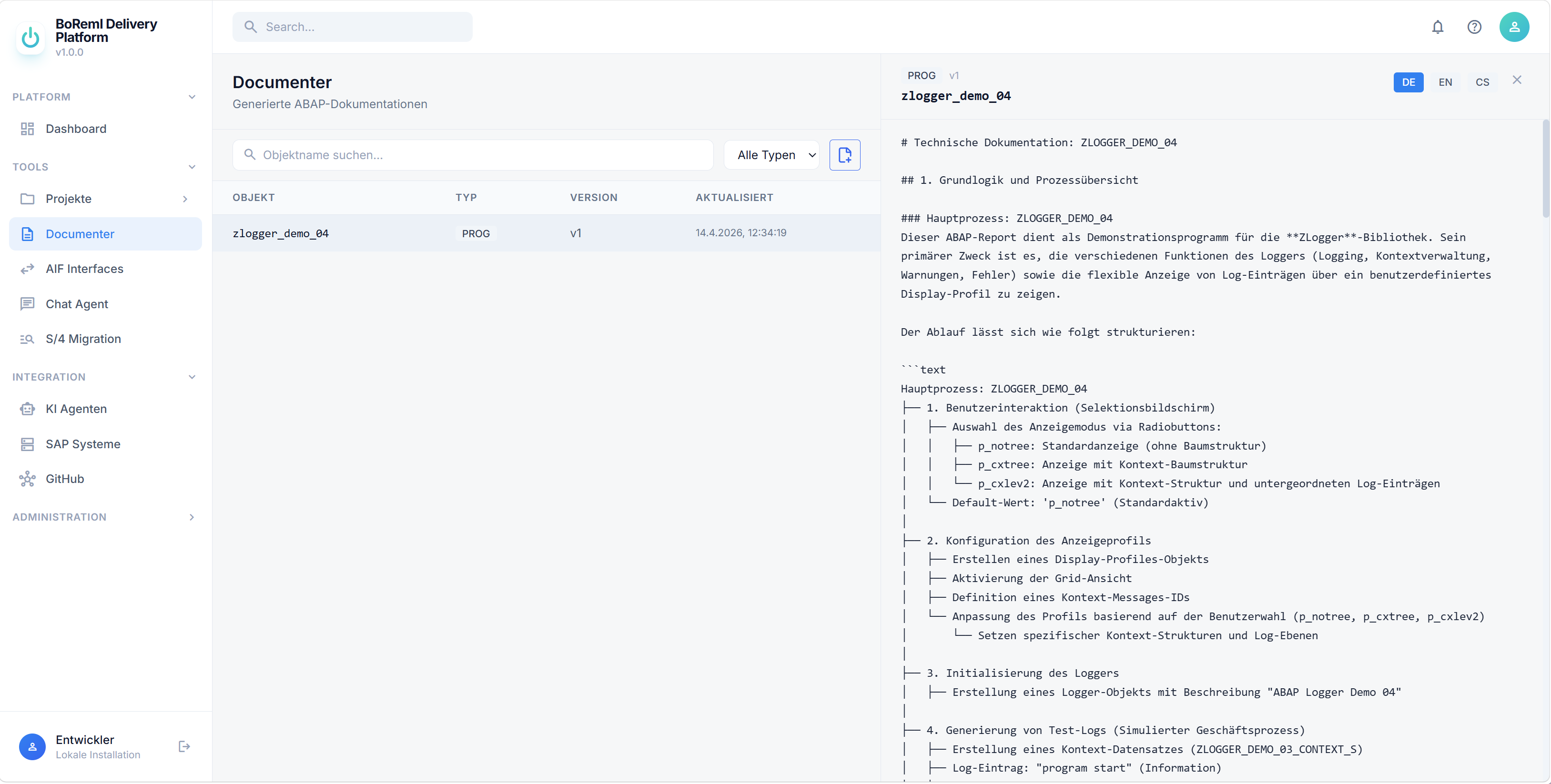
Task: Collapse the INTEGRATION section
Action: [192, 377]
